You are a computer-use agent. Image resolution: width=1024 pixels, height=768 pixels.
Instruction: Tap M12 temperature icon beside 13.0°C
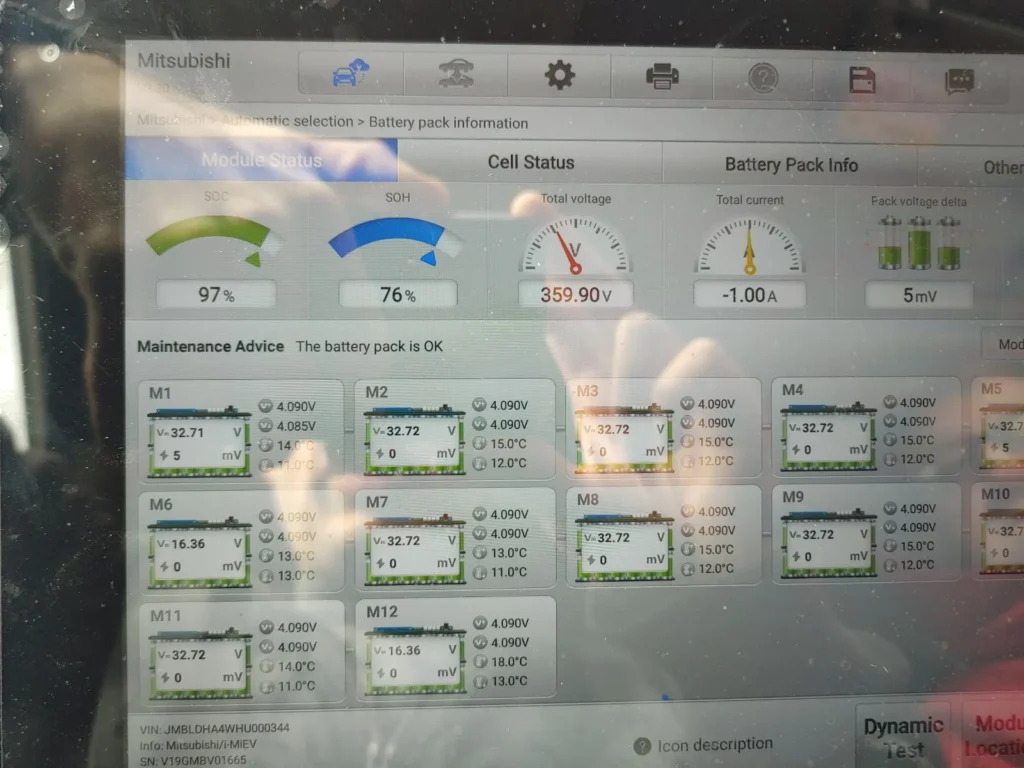[481, 681]
